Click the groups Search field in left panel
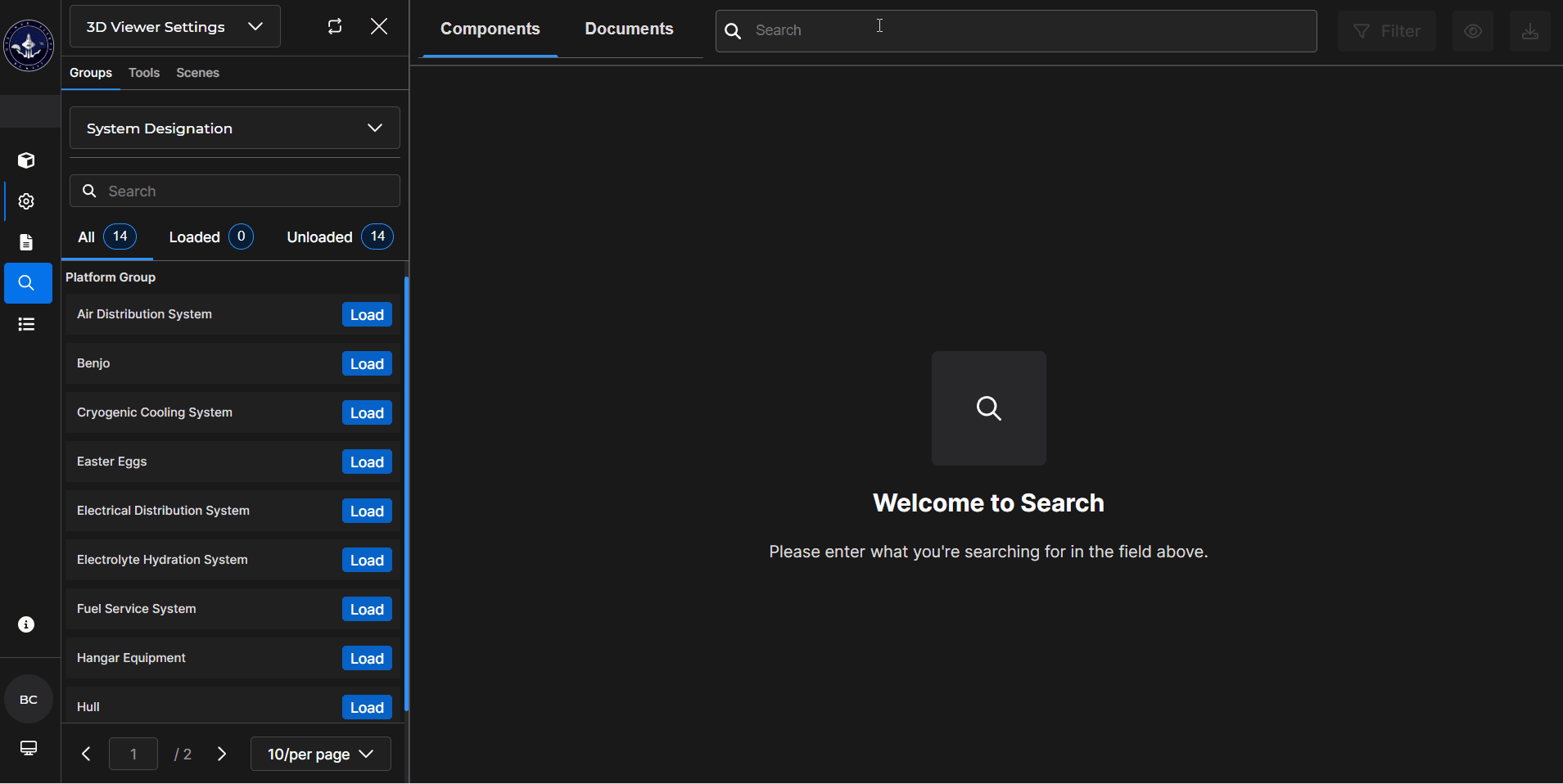The image size is (1563, 784). tap(235, 191)
